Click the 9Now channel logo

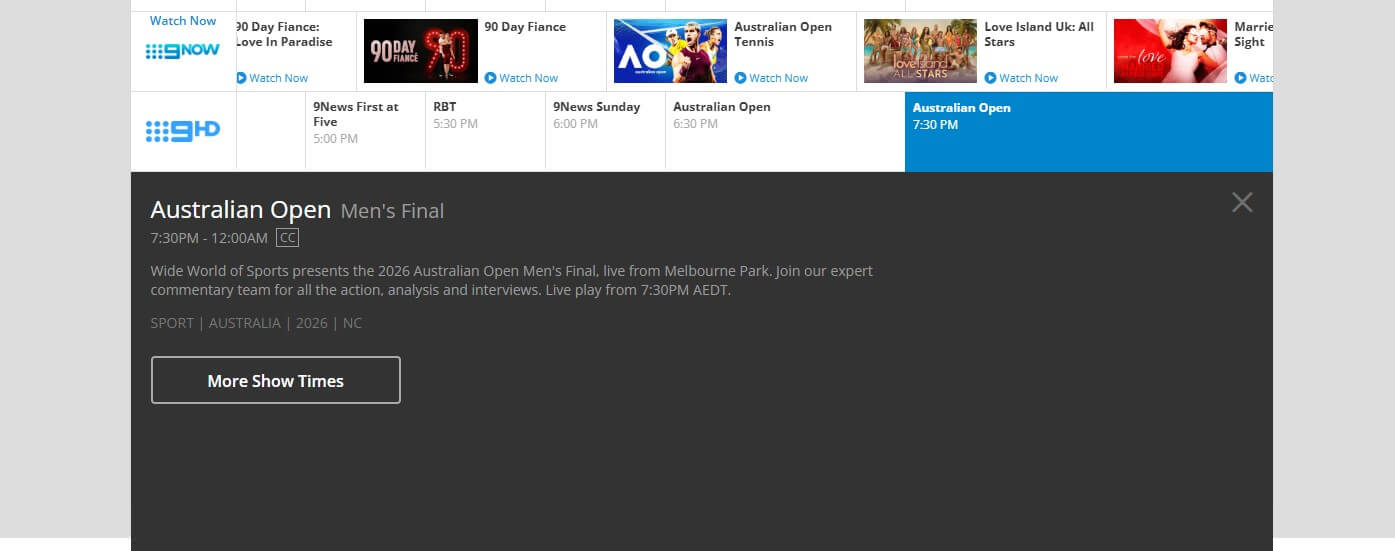click(x=183, y=51)
